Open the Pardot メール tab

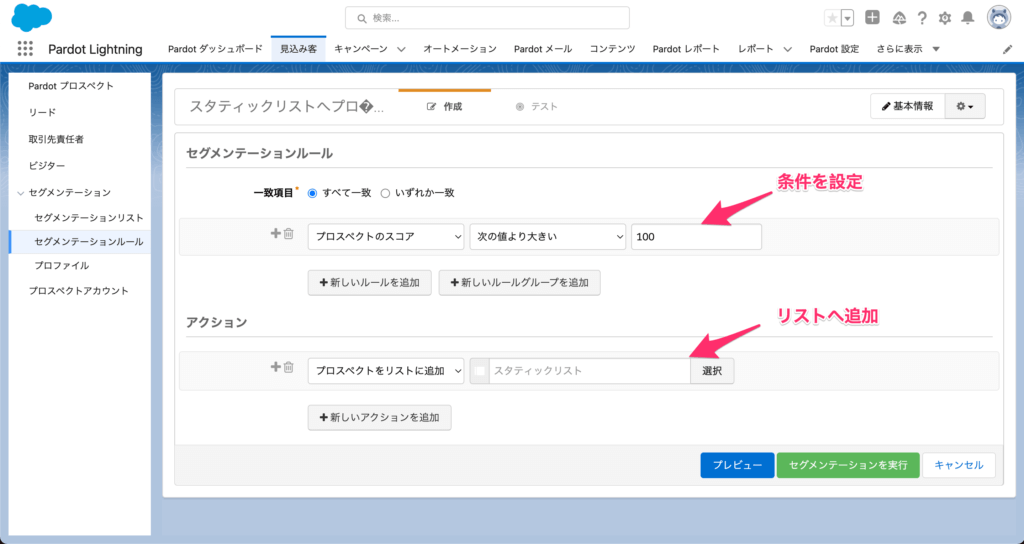click(543, 49)
